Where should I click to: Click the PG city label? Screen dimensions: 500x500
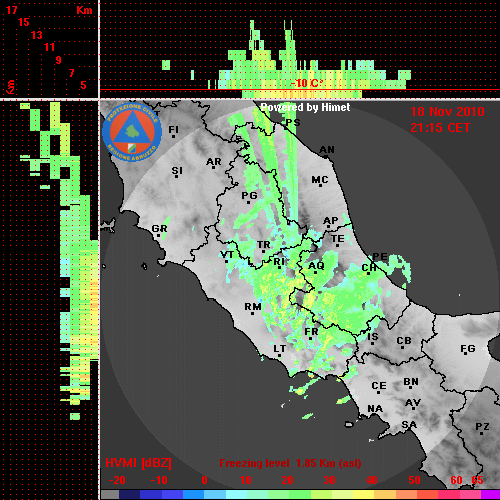[249, 196]
